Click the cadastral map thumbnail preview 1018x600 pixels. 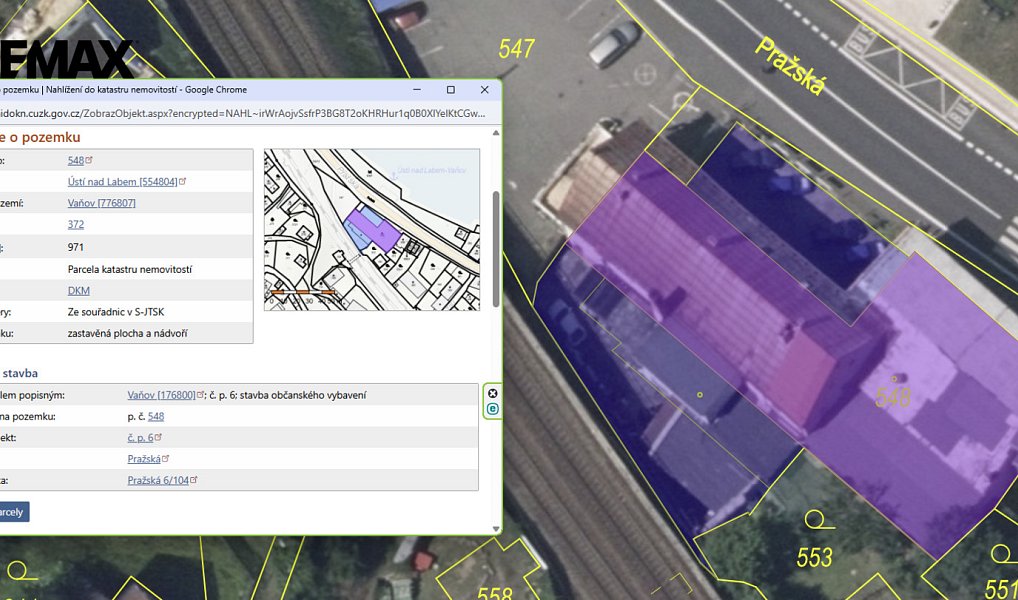371,230
